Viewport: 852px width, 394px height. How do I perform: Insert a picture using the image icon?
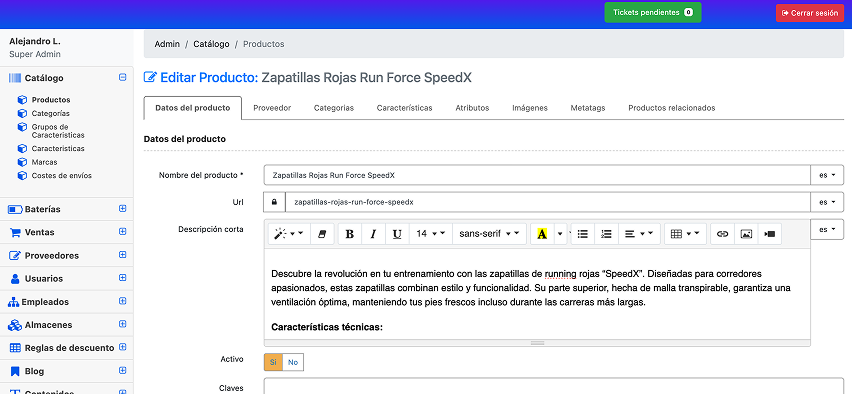746,234
